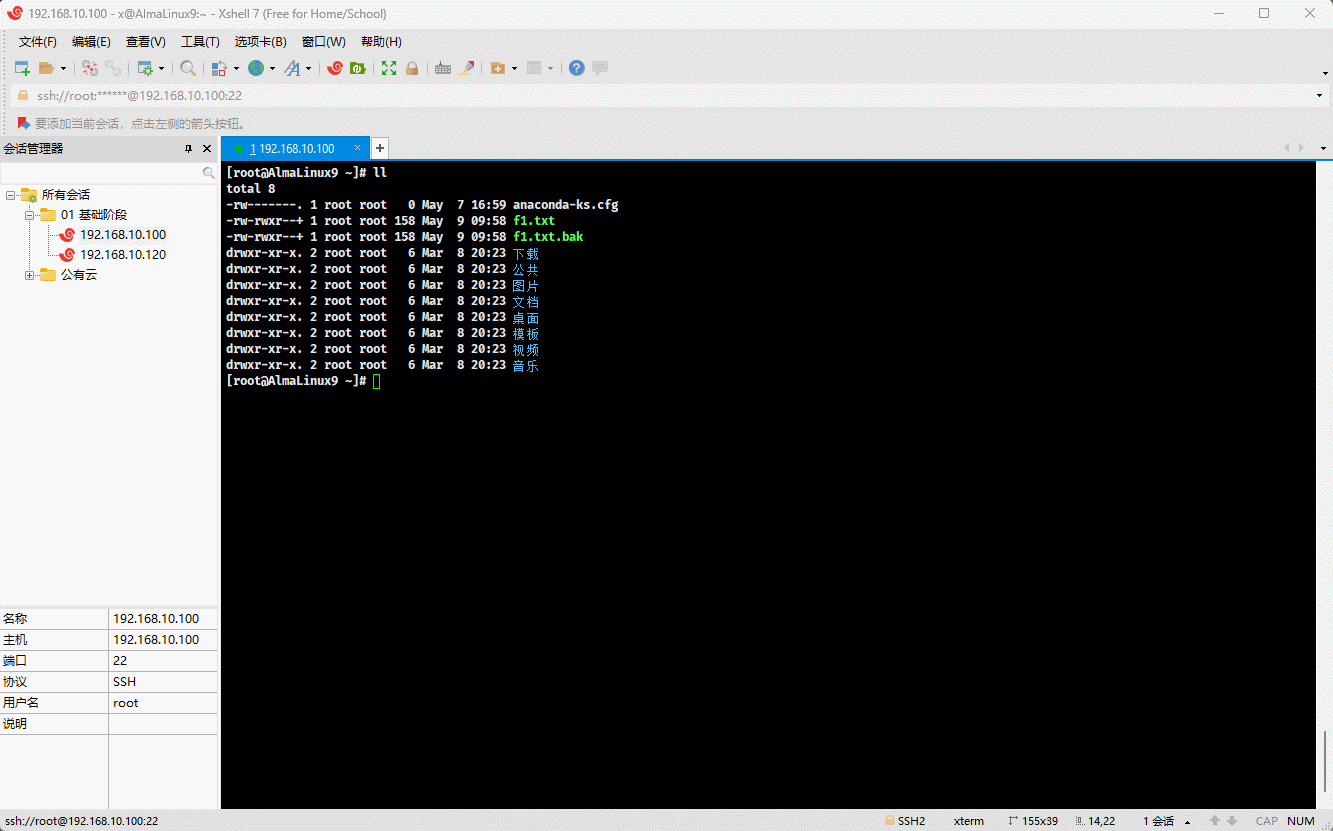Click the highlighter pen toolbar icon

coord(466,68)
